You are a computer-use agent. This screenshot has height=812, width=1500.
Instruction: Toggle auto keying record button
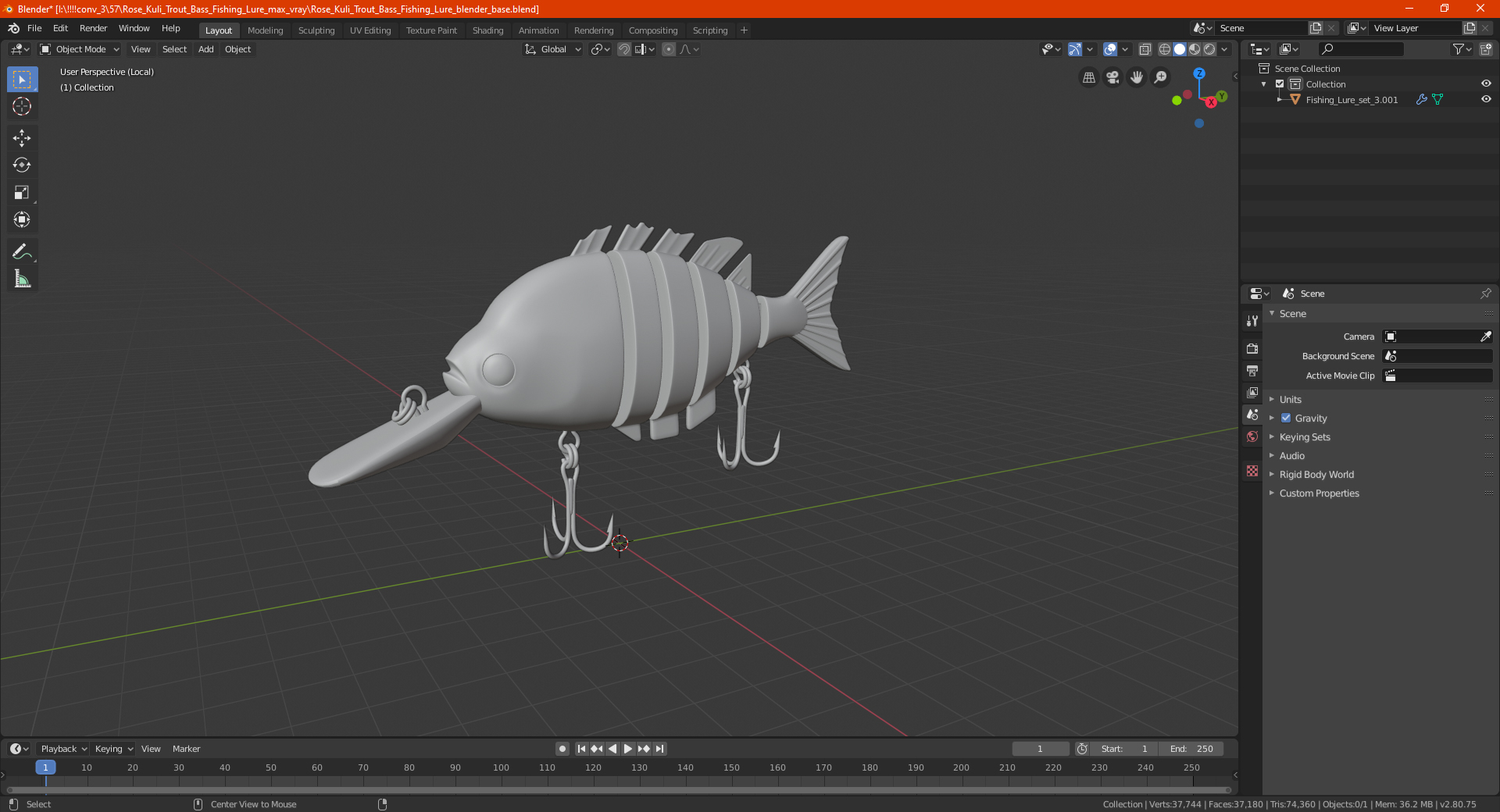(562, 749)
